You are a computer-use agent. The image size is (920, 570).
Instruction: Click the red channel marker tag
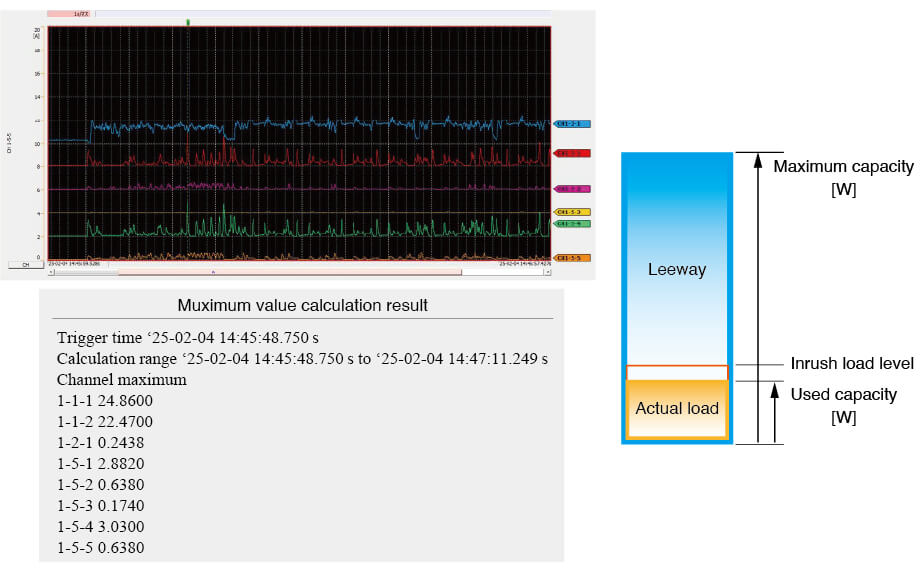[572, 153]
